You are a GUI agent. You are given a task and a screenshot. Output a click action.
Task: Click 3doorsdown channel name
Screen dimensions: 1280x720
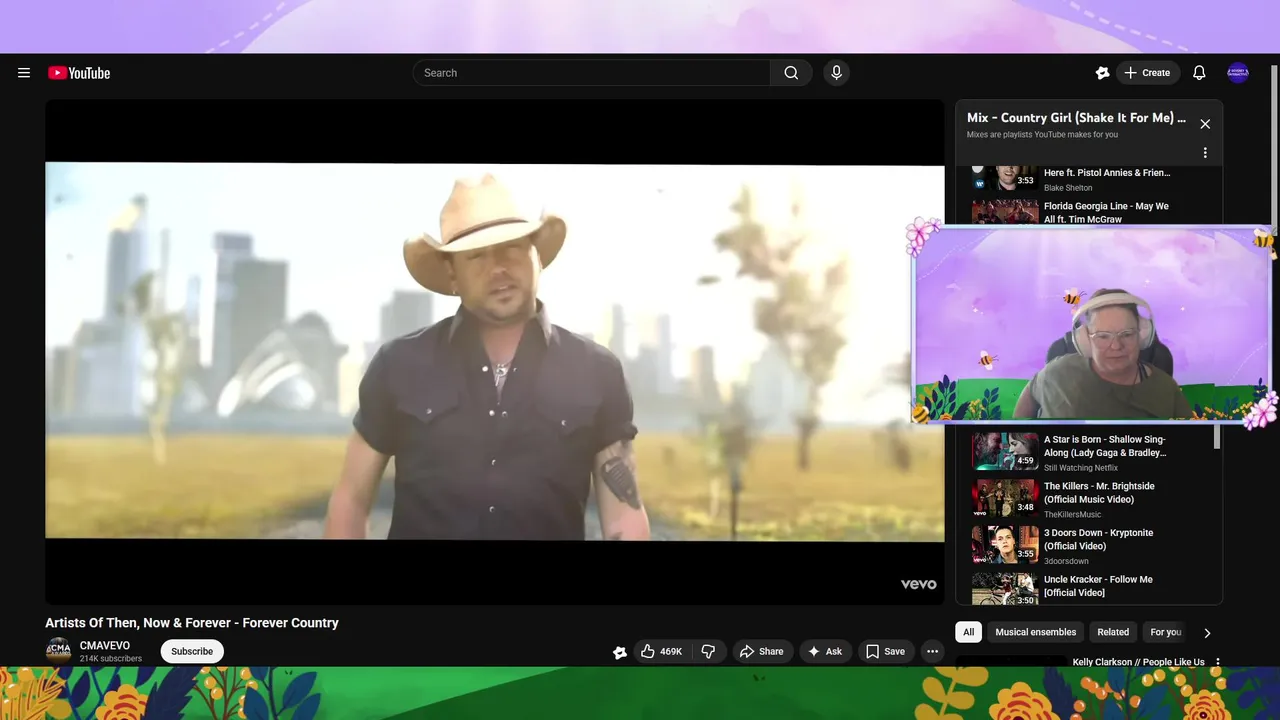pyautogui.click(x=1066, y=561)
